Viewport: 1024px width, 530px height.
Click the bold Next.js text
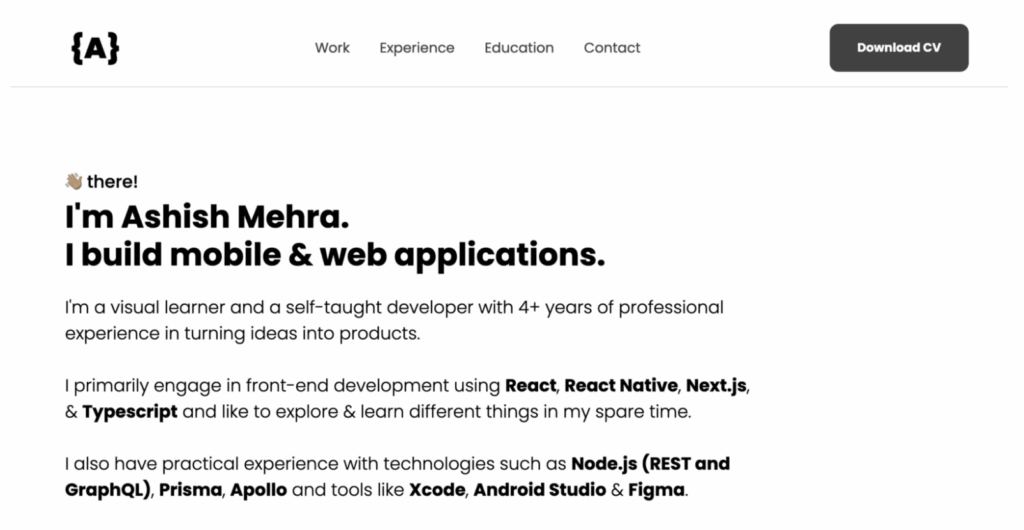click(x=716, y=386)
